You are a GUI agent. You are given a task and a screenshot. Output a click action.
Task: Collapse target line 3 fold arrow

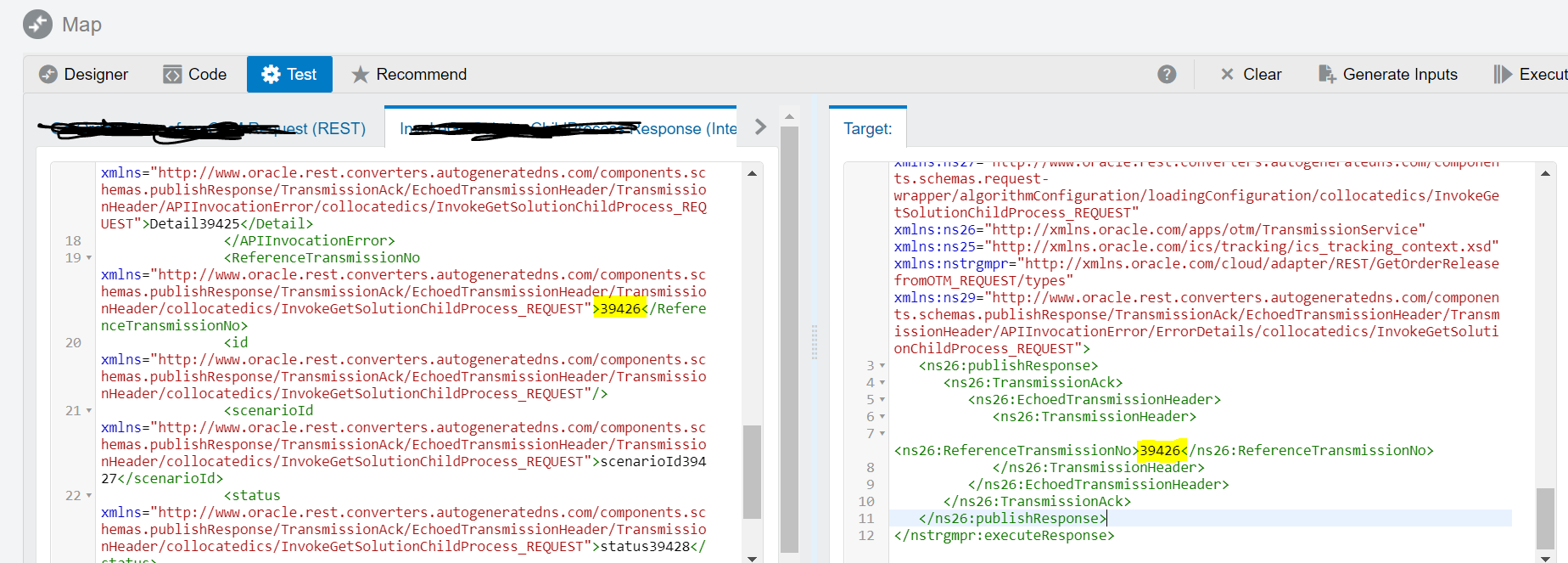[882, 366]
